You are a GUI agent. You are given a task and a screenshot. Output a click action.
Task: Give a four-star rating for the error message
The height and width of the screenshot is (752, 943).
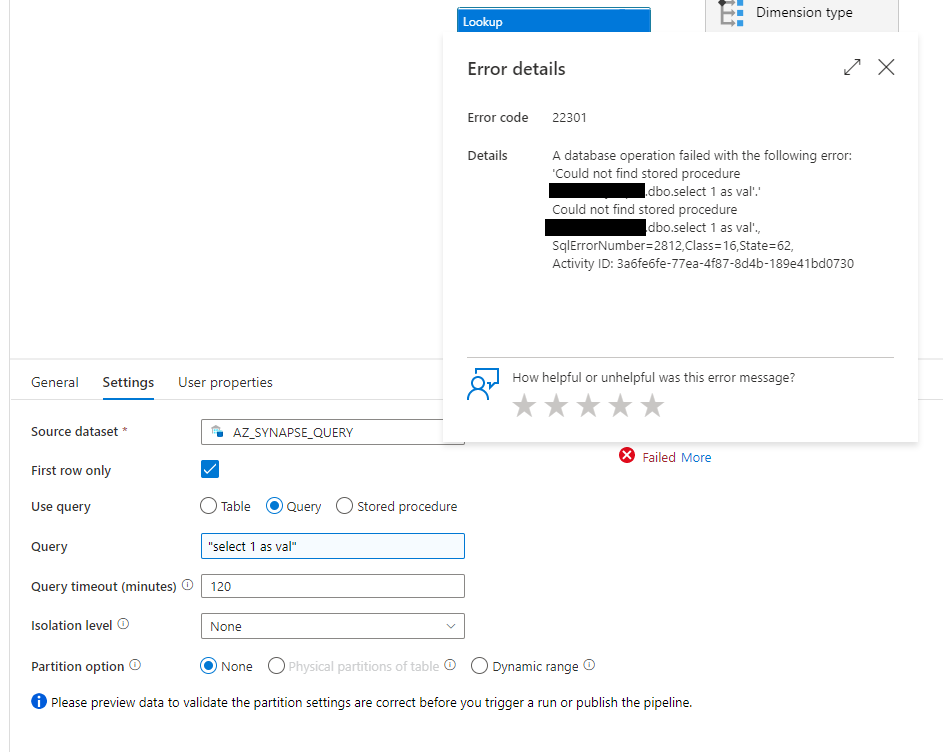(x=620, y=405)
